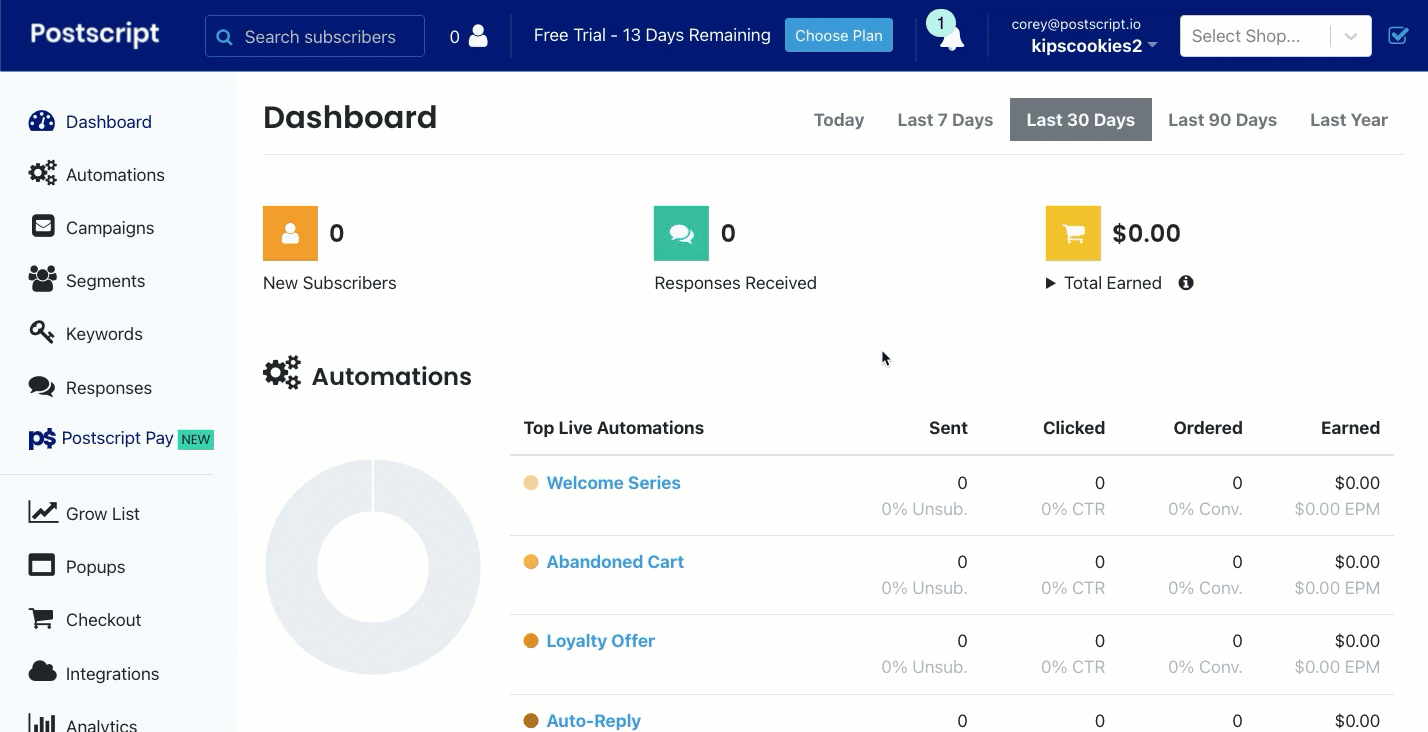This screenshot has height=732, width=1428.
Task: Open Integrations in the sidebar
Action: click(112, 674)
